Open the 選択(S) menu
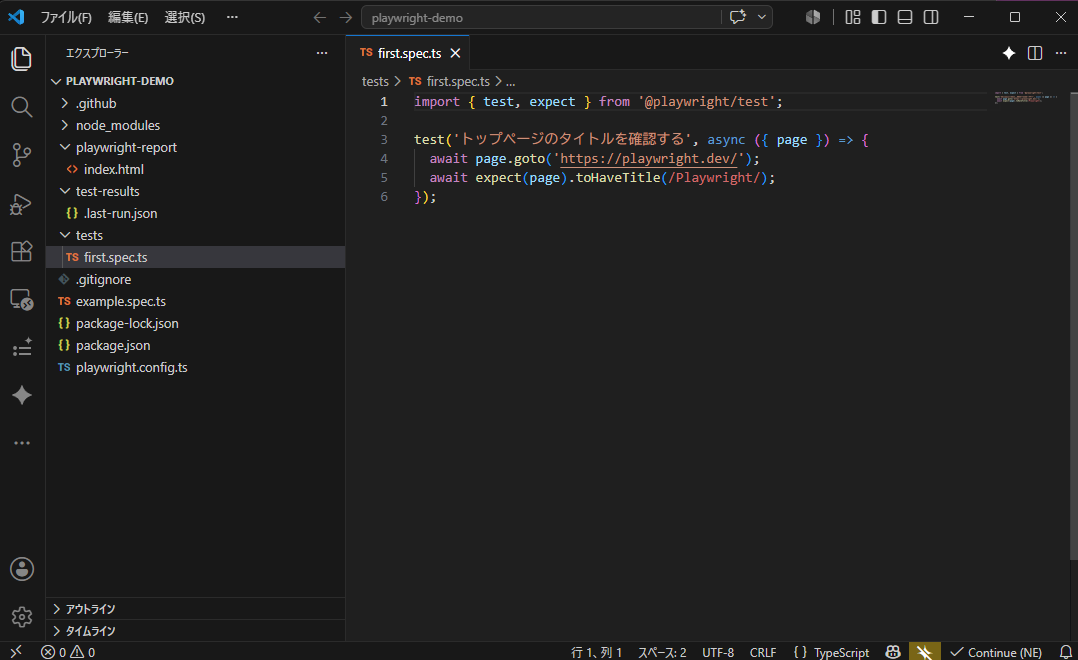Screen dimensions: 1078x660 click(x=185, y=17)
